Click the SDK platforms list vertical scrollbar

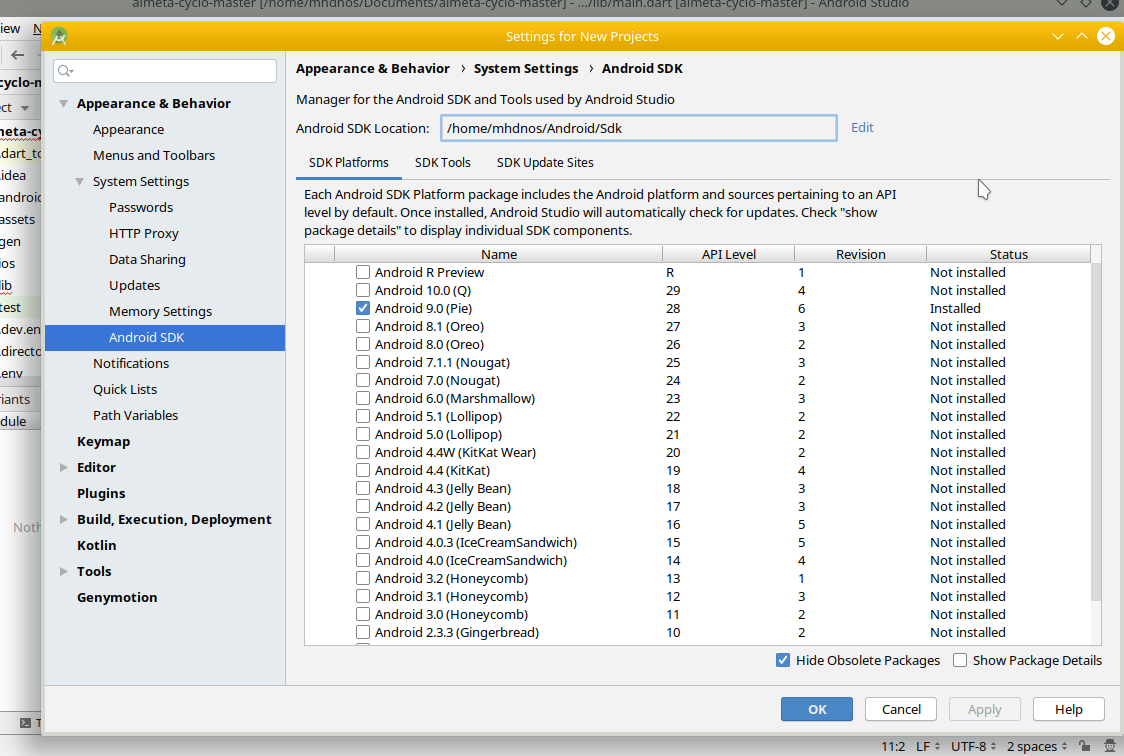tap(1095, 432)
